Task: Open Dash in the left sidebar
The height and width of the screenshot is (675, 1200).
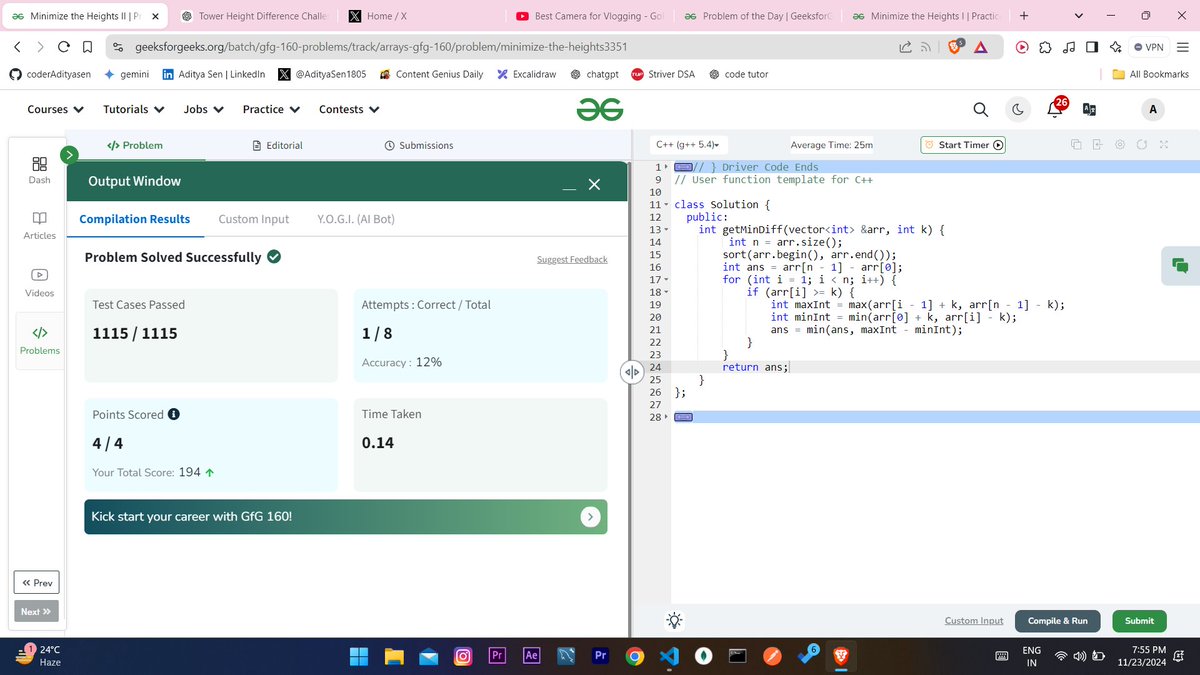Action: (39, 169)
